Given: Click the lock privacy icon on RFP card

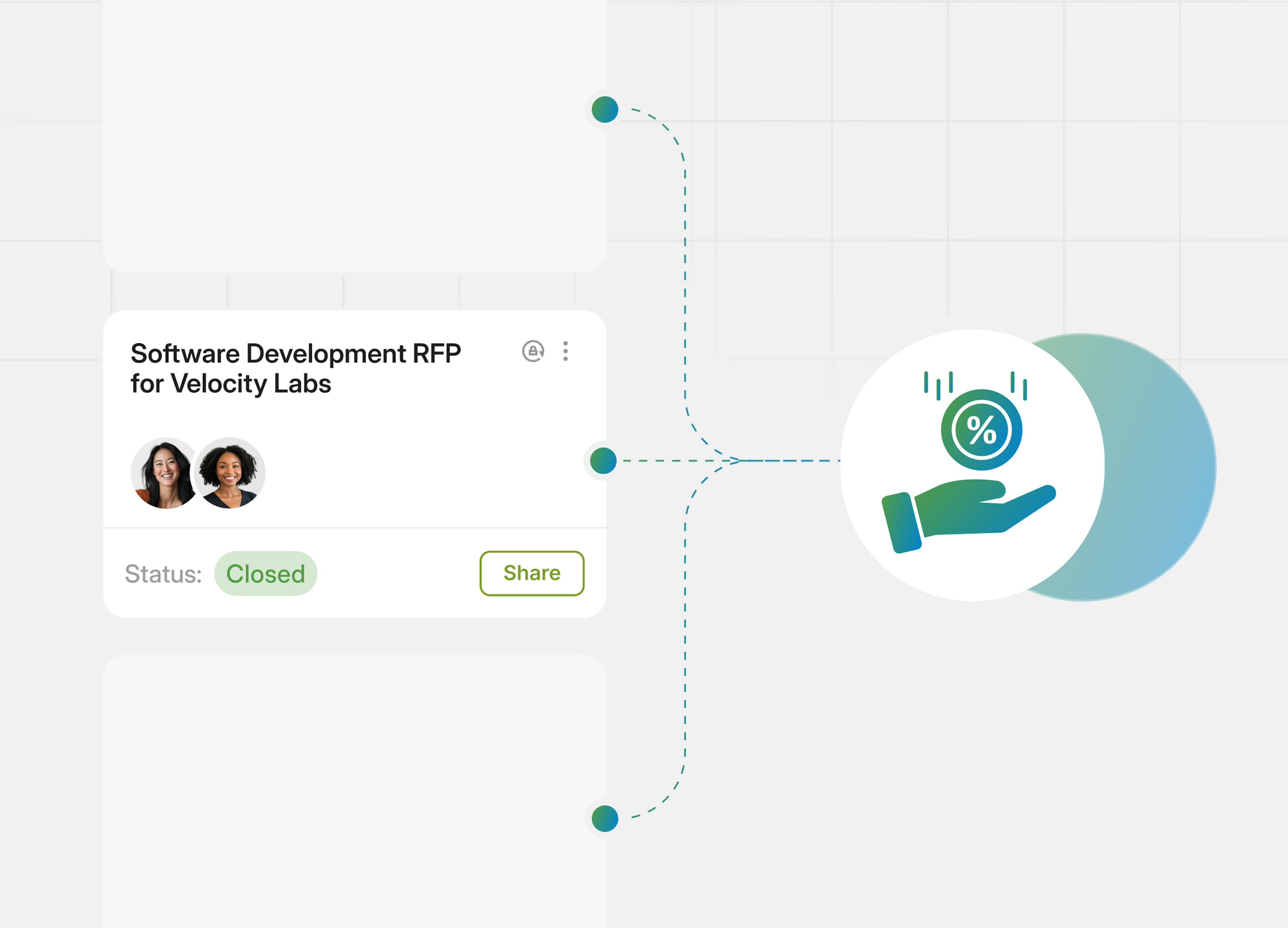Looking at the screenshot, I should coord(533,351).
